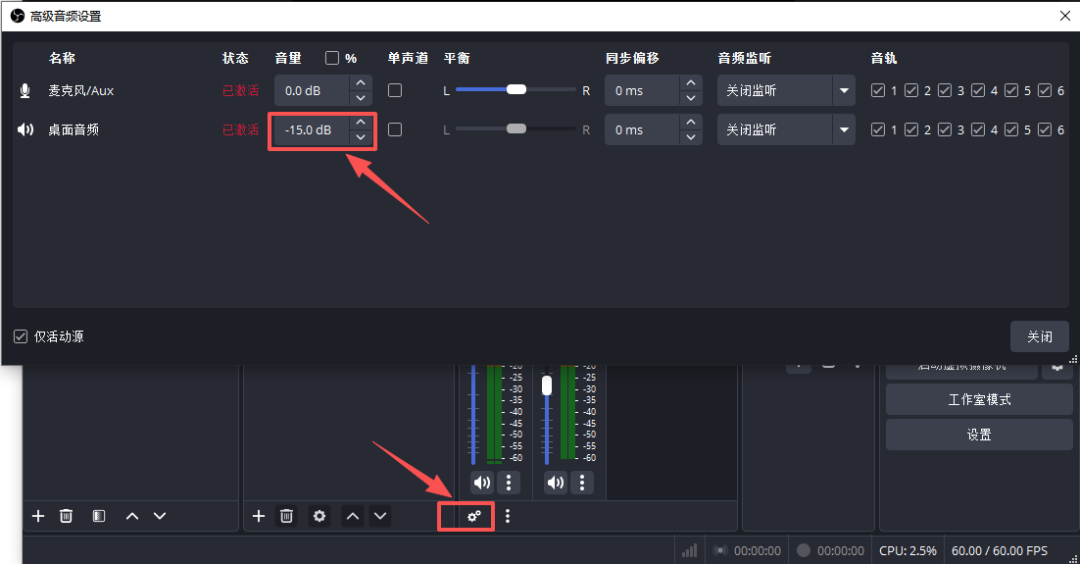Mute the second mixer channel speaker button

(555, 483)
